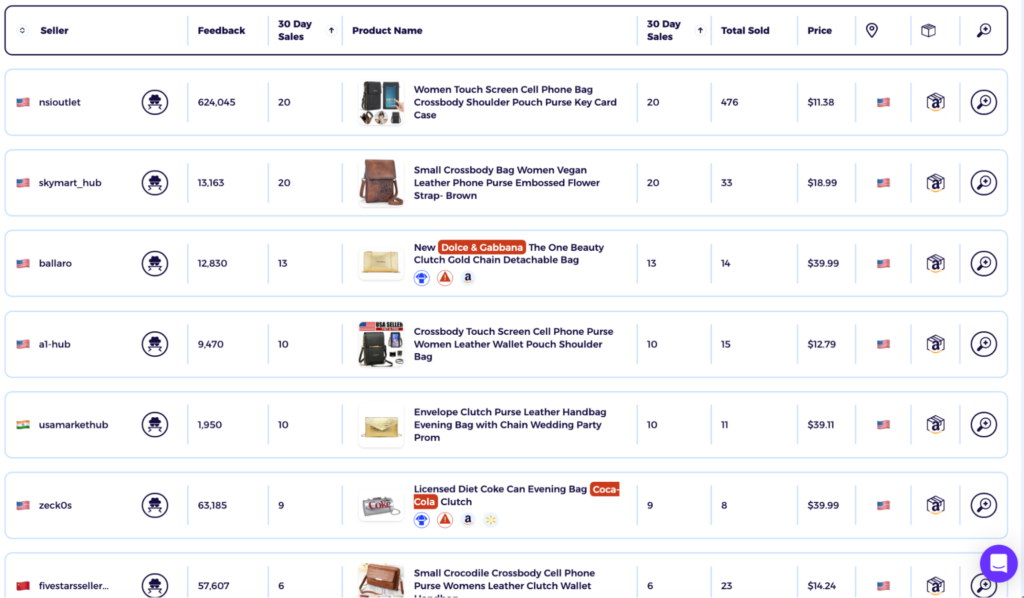Open seller ballaro

[56, 264]
